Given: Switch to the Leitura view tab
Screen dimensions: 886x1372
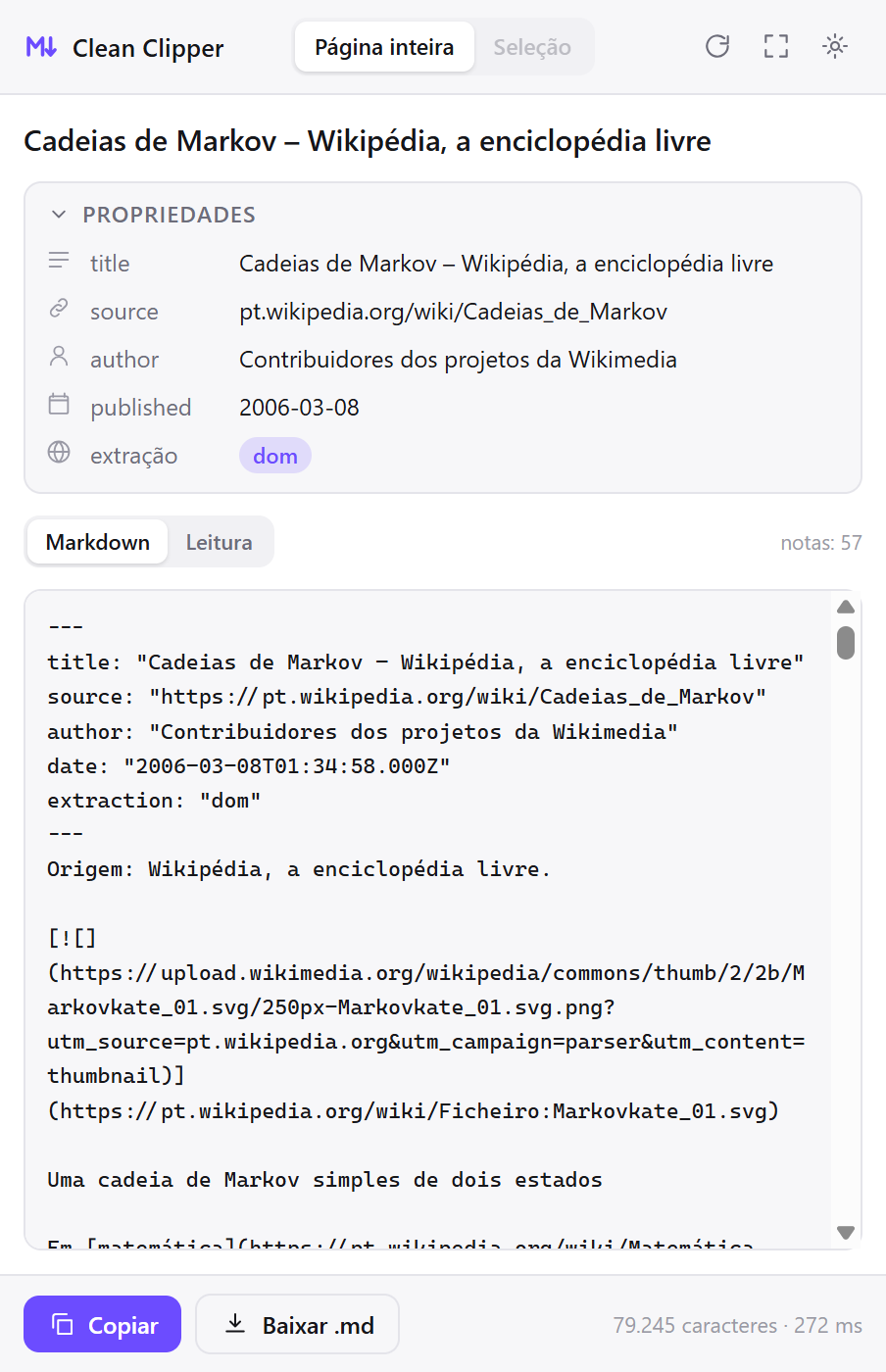Looking at the screenshot, I should pyautogui.click(x=219, y=542).
